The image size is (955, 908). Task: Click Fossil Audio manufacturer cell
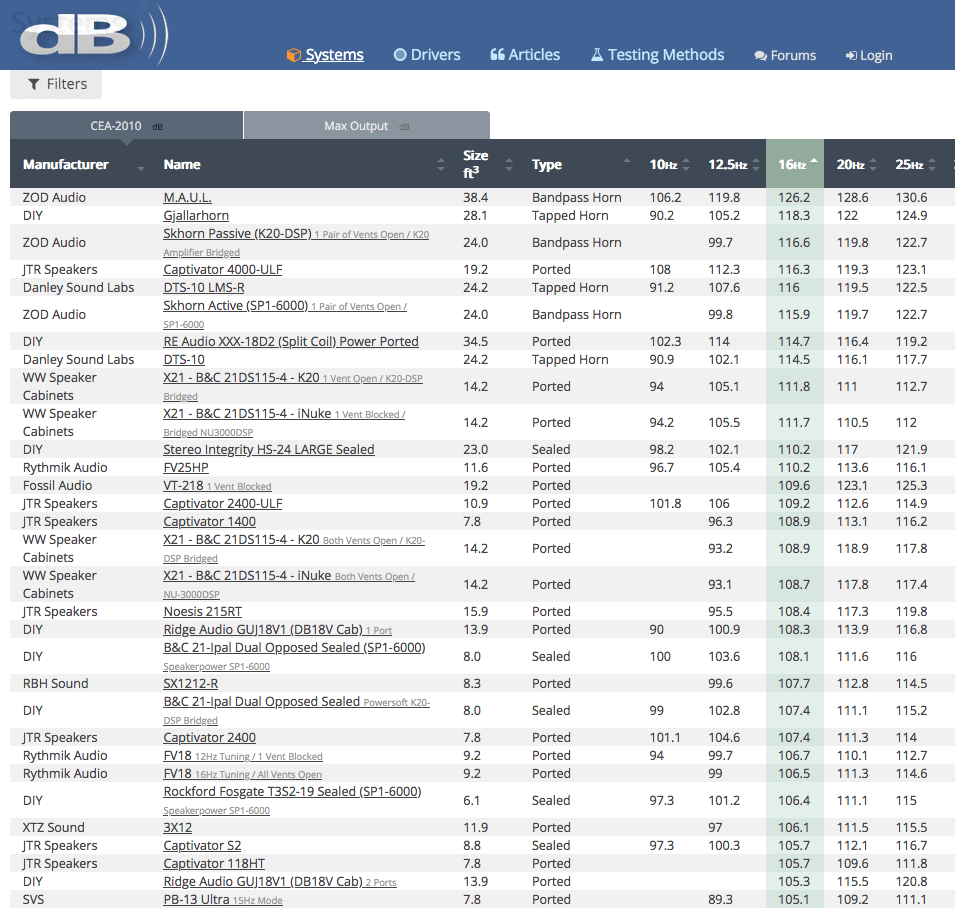pyautogui.click(x=57, y=485)
